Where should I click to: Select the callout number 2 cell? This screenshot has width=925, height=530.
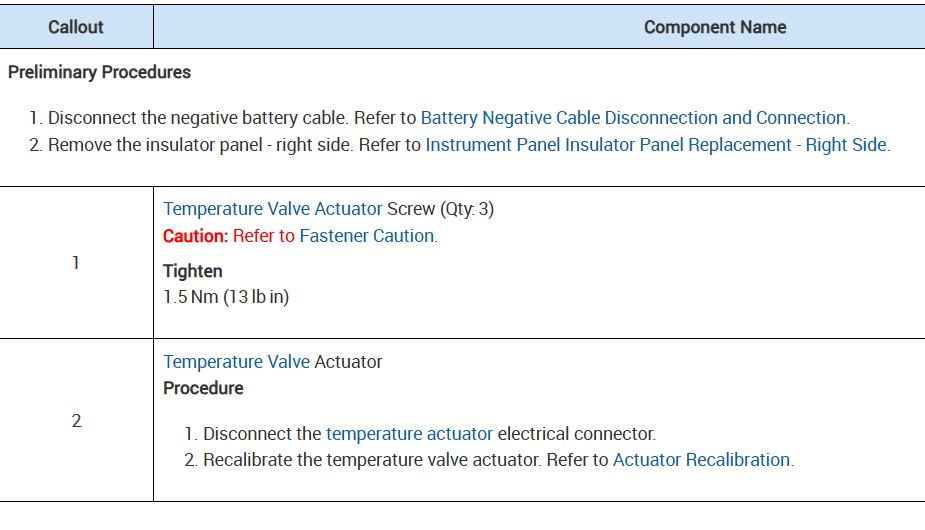[x=76, y=421]
